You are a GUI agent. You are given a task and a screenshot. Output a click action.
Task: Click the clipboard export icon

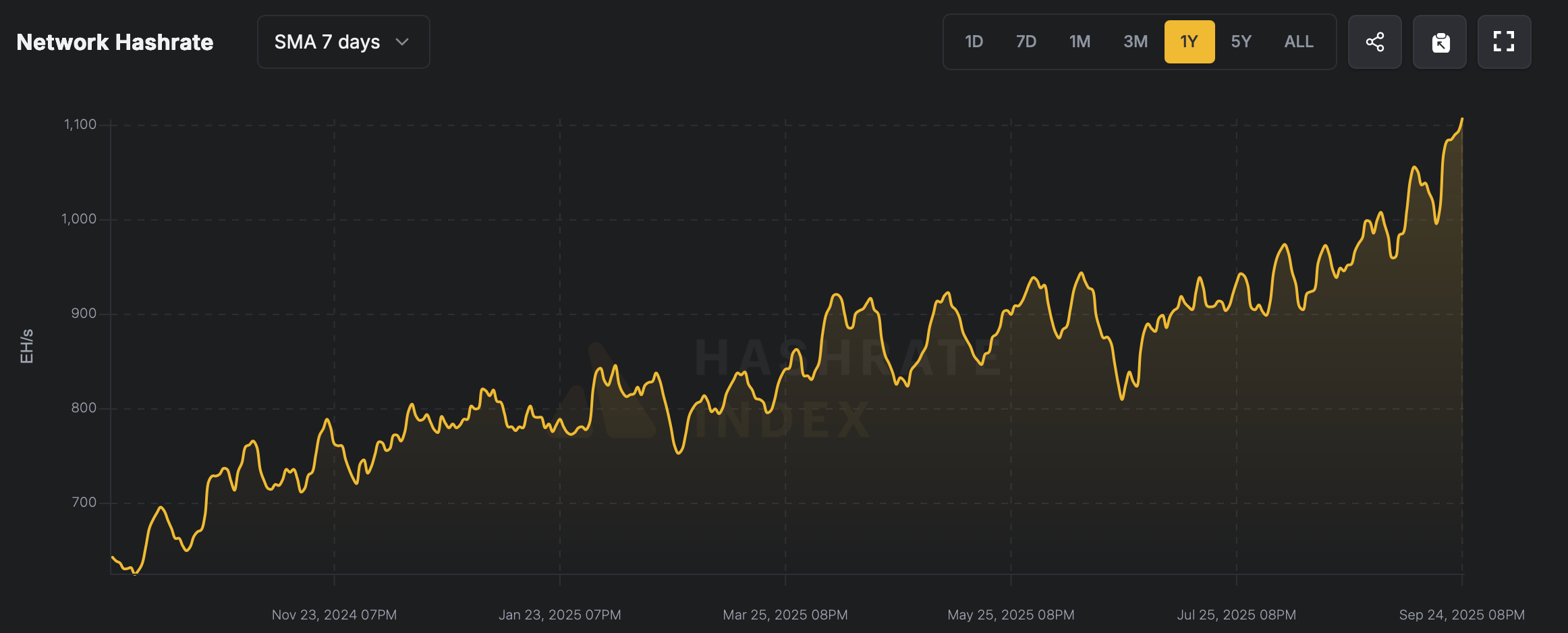tap(1440, 42)
